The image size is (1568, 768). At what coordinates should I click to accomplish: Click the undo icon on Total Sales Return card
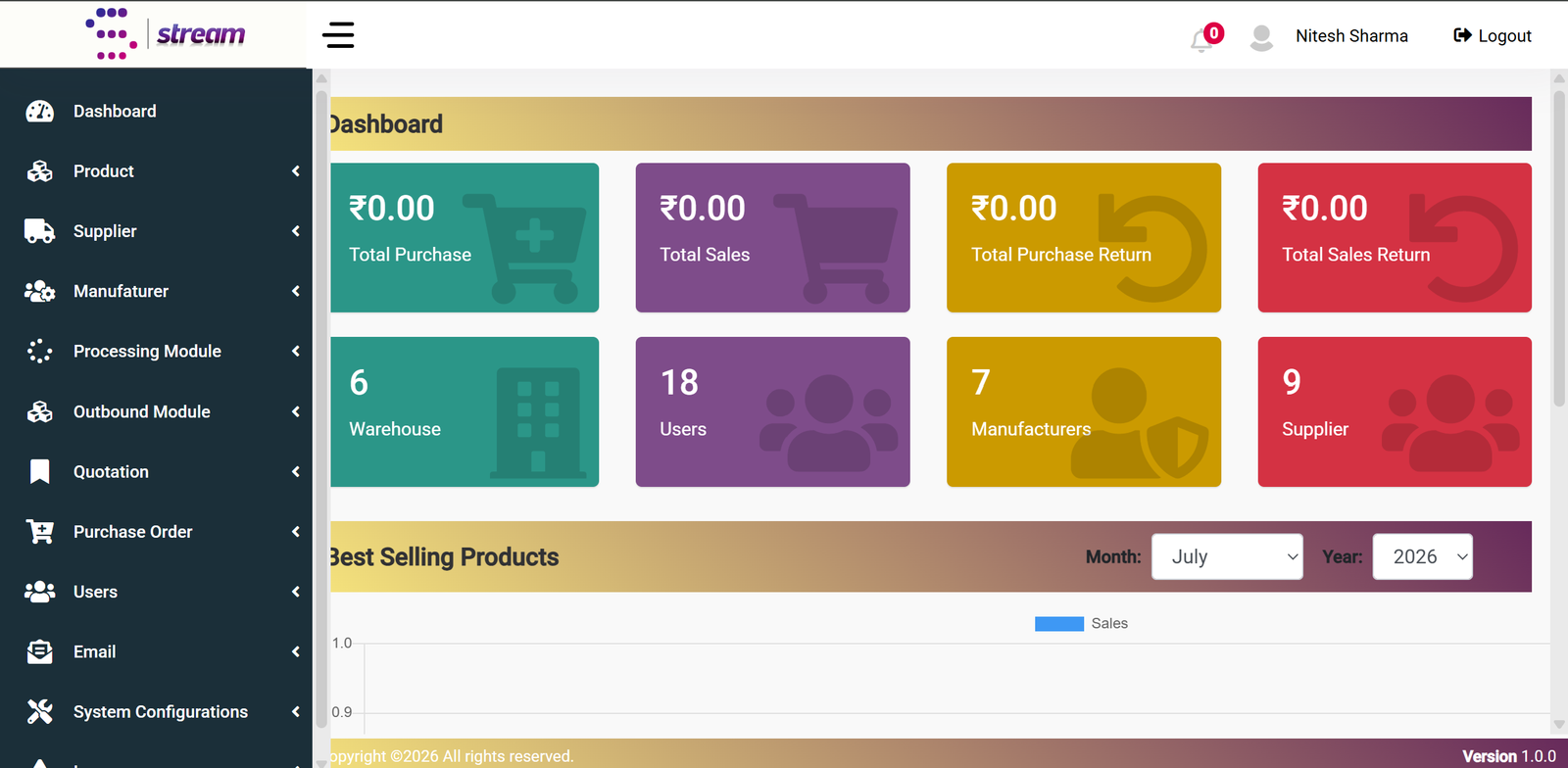click(x=1463, y=248)
